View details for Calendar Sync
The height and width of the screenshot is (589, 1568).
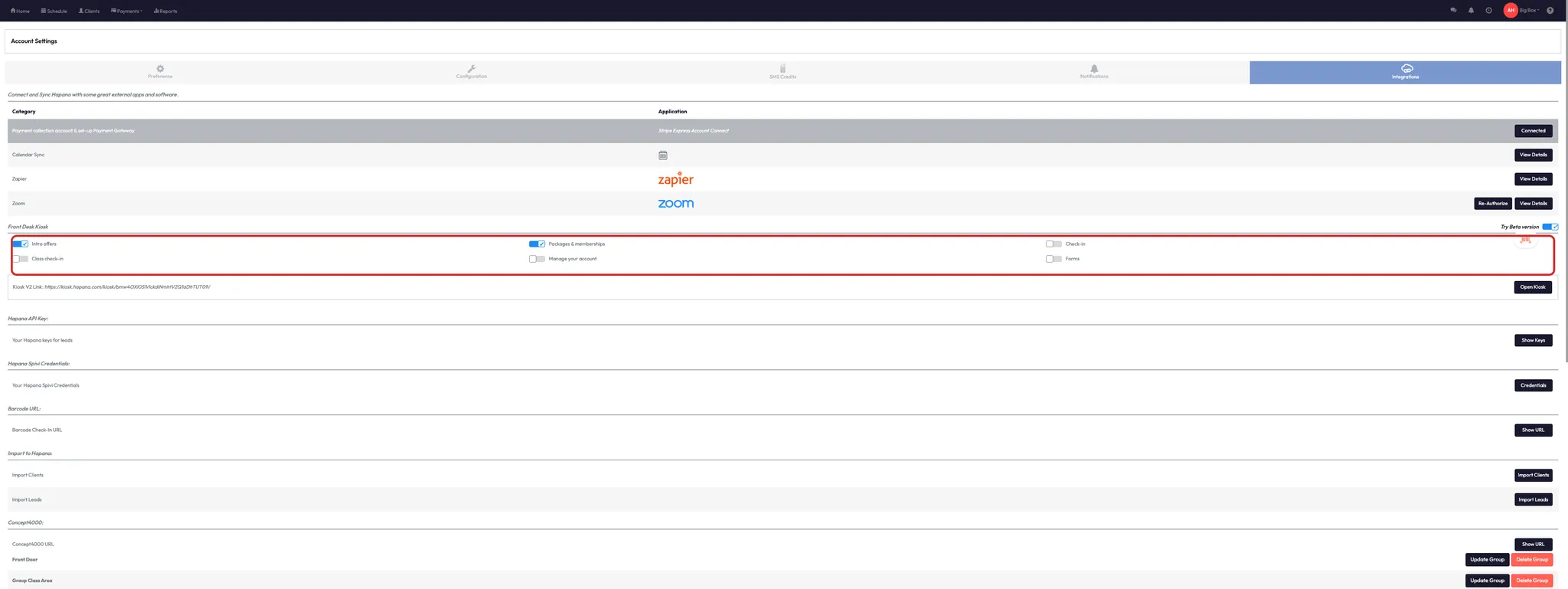(1534, 155)
